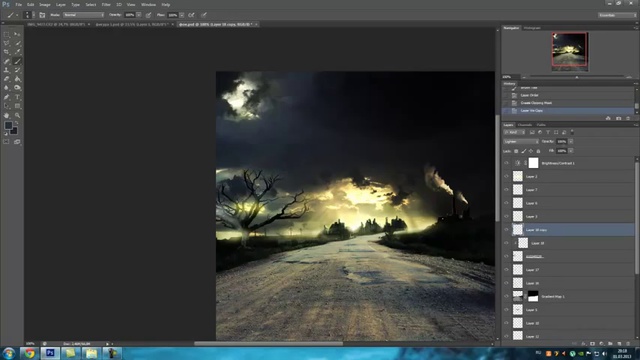The width and height of the screenshot is (640, 360).
Task: Change screen mode via toolbox icon
Action: point(17,142)
